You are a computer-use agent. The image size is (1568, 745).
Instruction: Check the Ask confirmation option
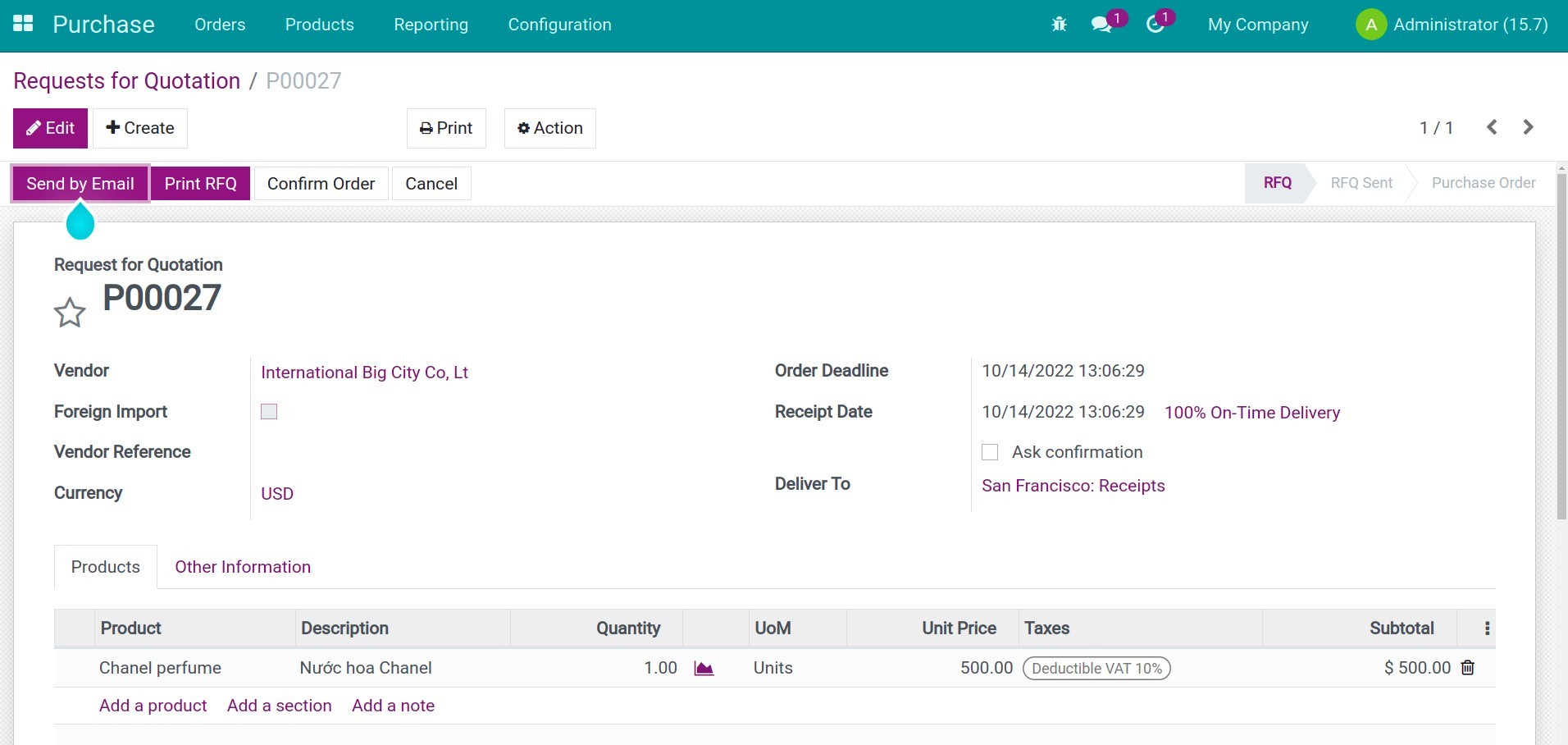click(989, 452)
